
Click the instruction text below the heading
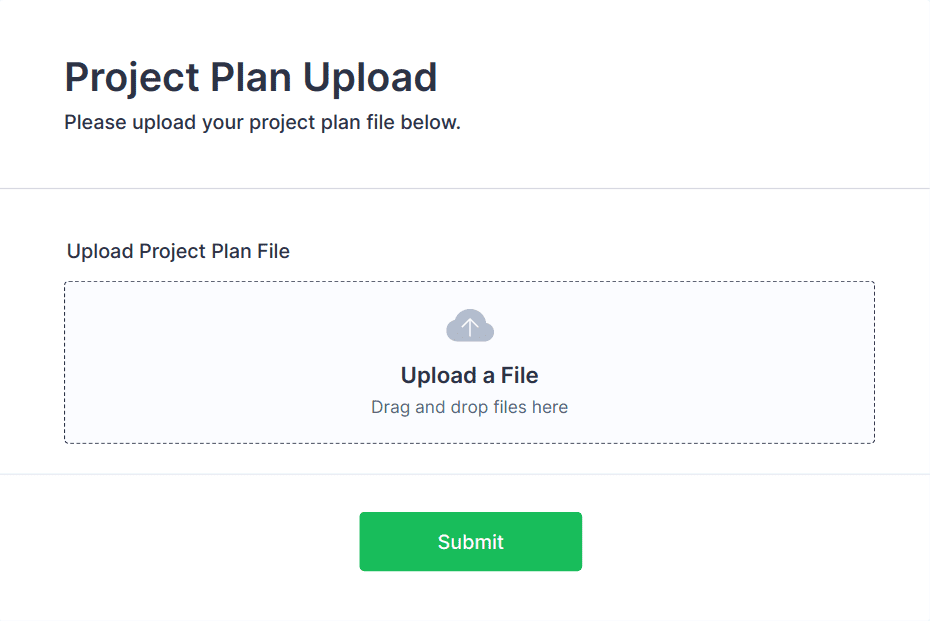point(262,122)
